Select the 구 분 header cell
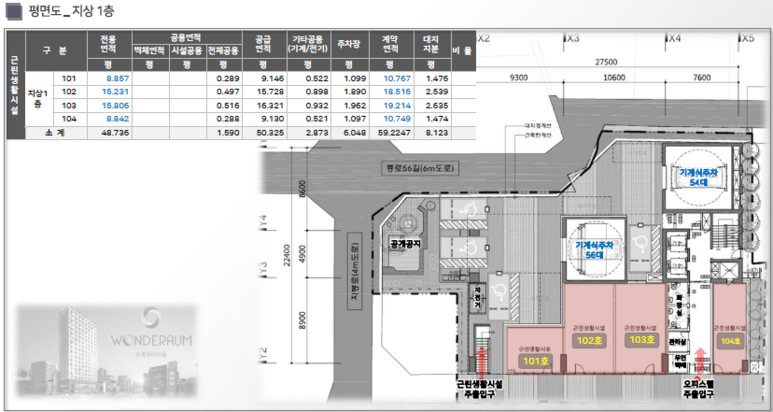773x412 pixels. coord(56,51)
